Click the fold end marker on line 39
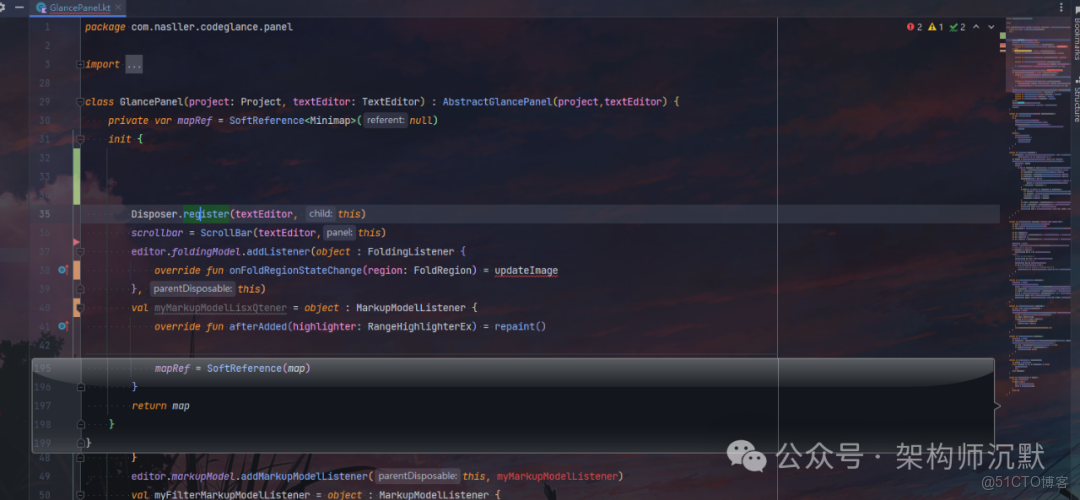Image resolution: width=1080 pixels, height=500 pixels. [81, 289]
